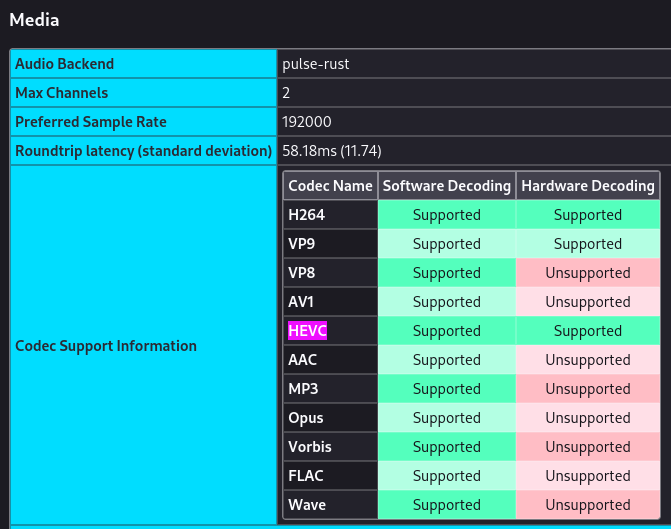Select the Max Channels row label
This screenshot has width=671, height=529.
[61, 93]
